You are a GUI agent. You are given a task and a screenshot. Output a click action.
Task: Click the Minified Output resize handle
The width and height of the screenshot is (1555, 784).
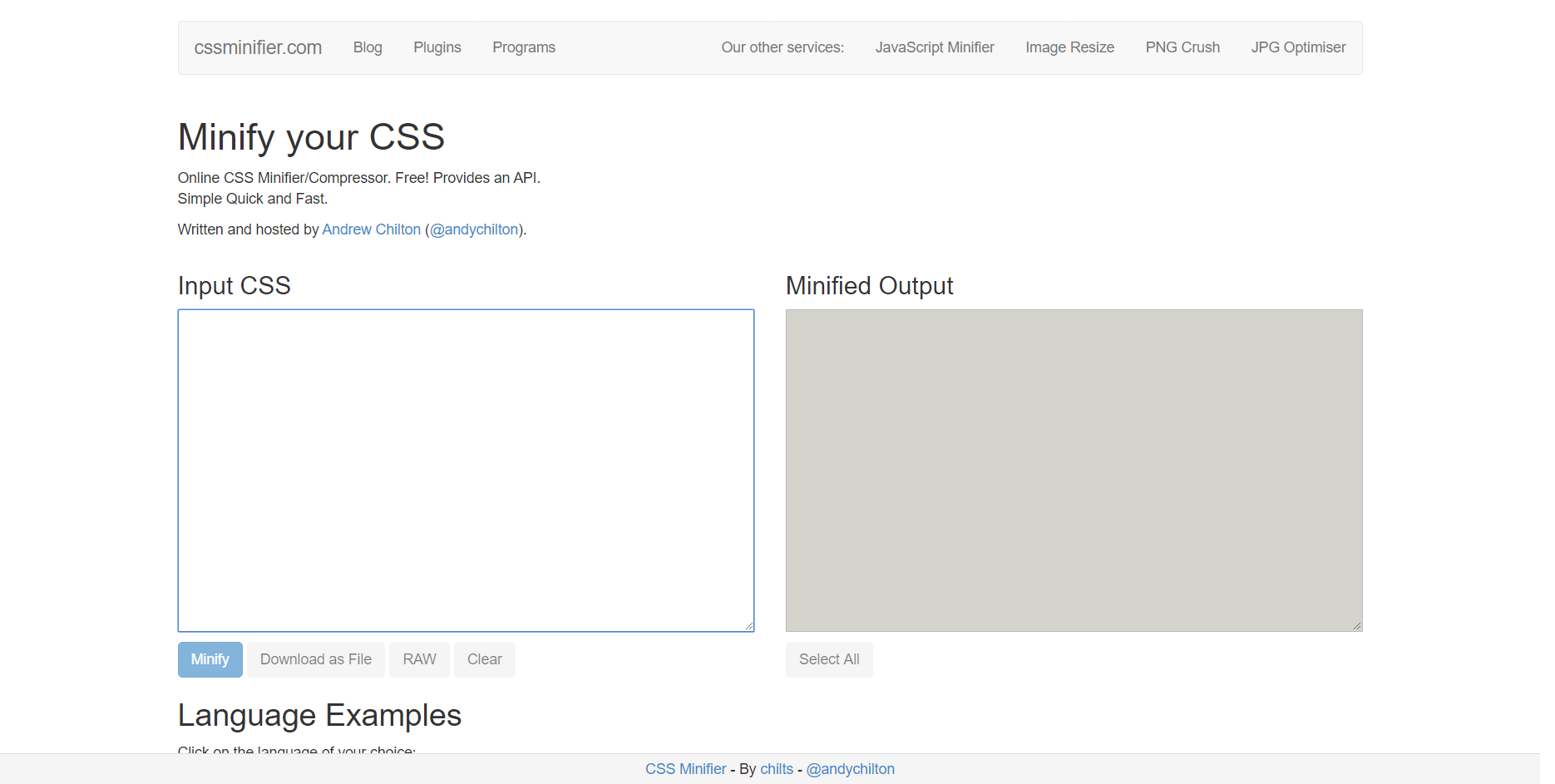click(1356, 626)
